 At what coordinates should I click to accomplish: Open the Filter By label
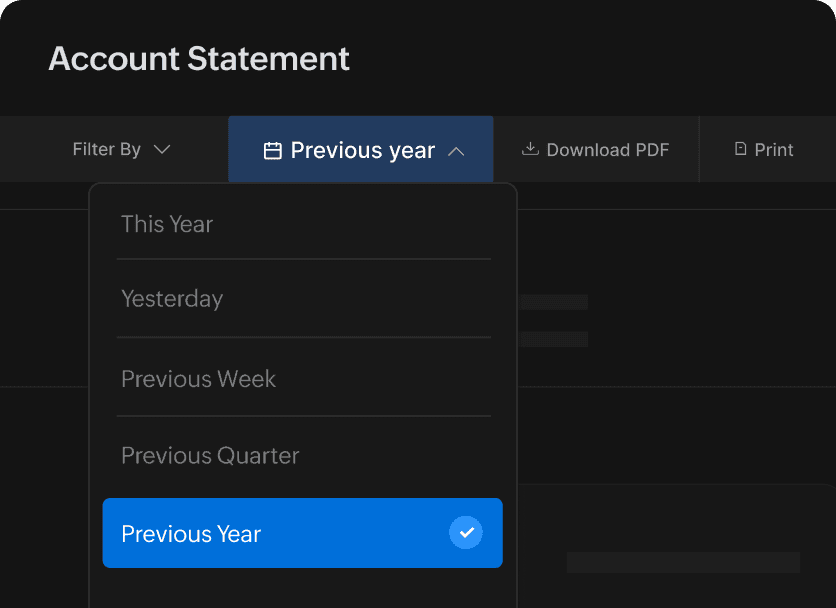click(107, 149)
